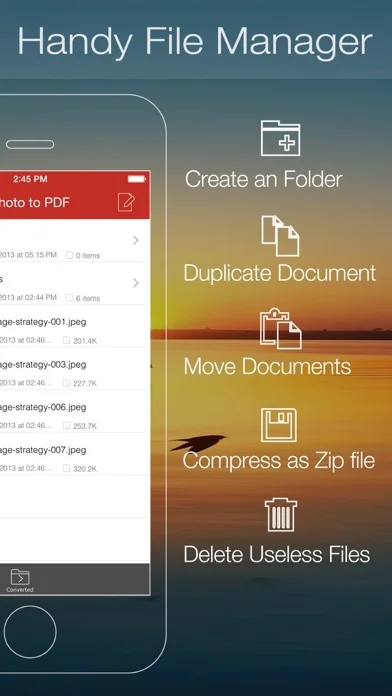Expand the folder row with 6 items
Viewport: 392px width, 696px height.
75,283
